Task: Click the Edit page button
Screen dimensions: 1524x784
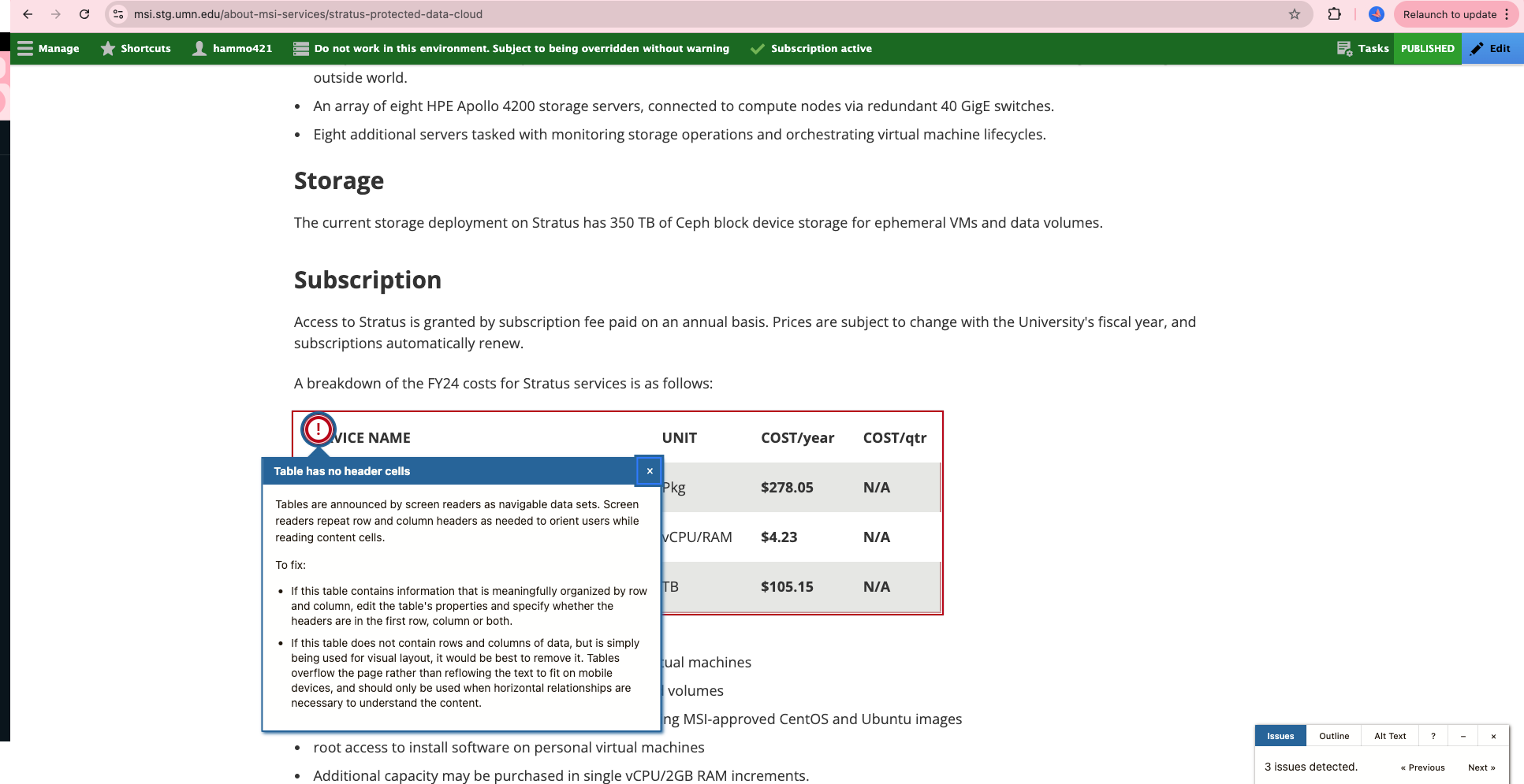Action: (x=1491, y=49)
